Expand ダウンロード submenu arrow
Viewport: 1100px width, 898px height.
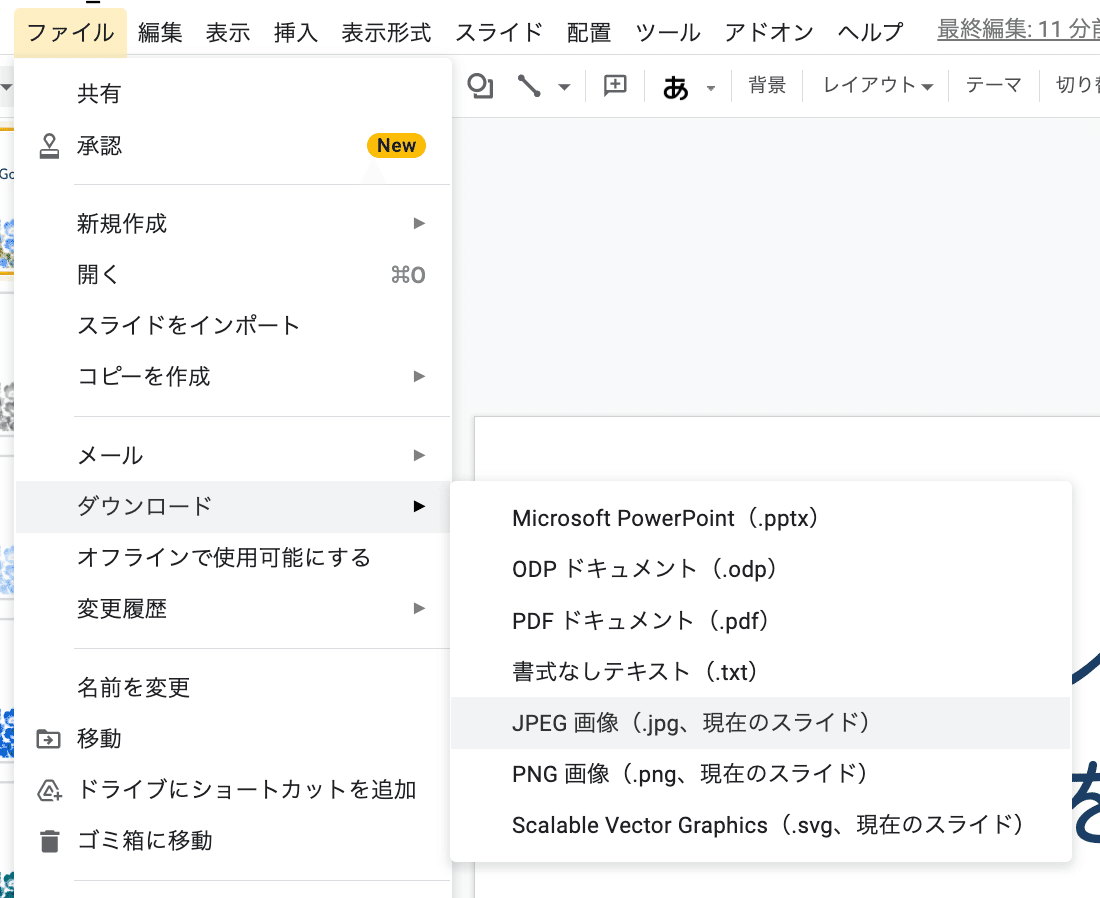(x=419, y=507)
